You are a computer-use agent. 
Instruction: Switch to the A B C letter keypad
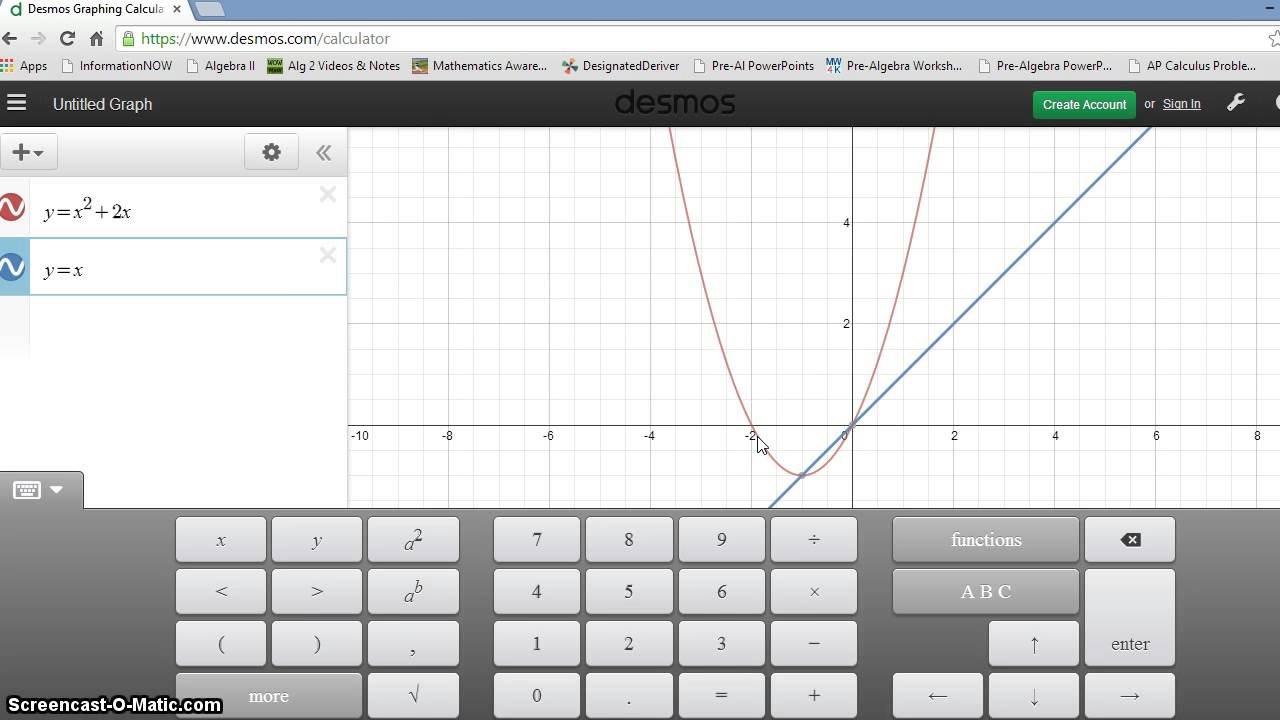click(986, 592)
